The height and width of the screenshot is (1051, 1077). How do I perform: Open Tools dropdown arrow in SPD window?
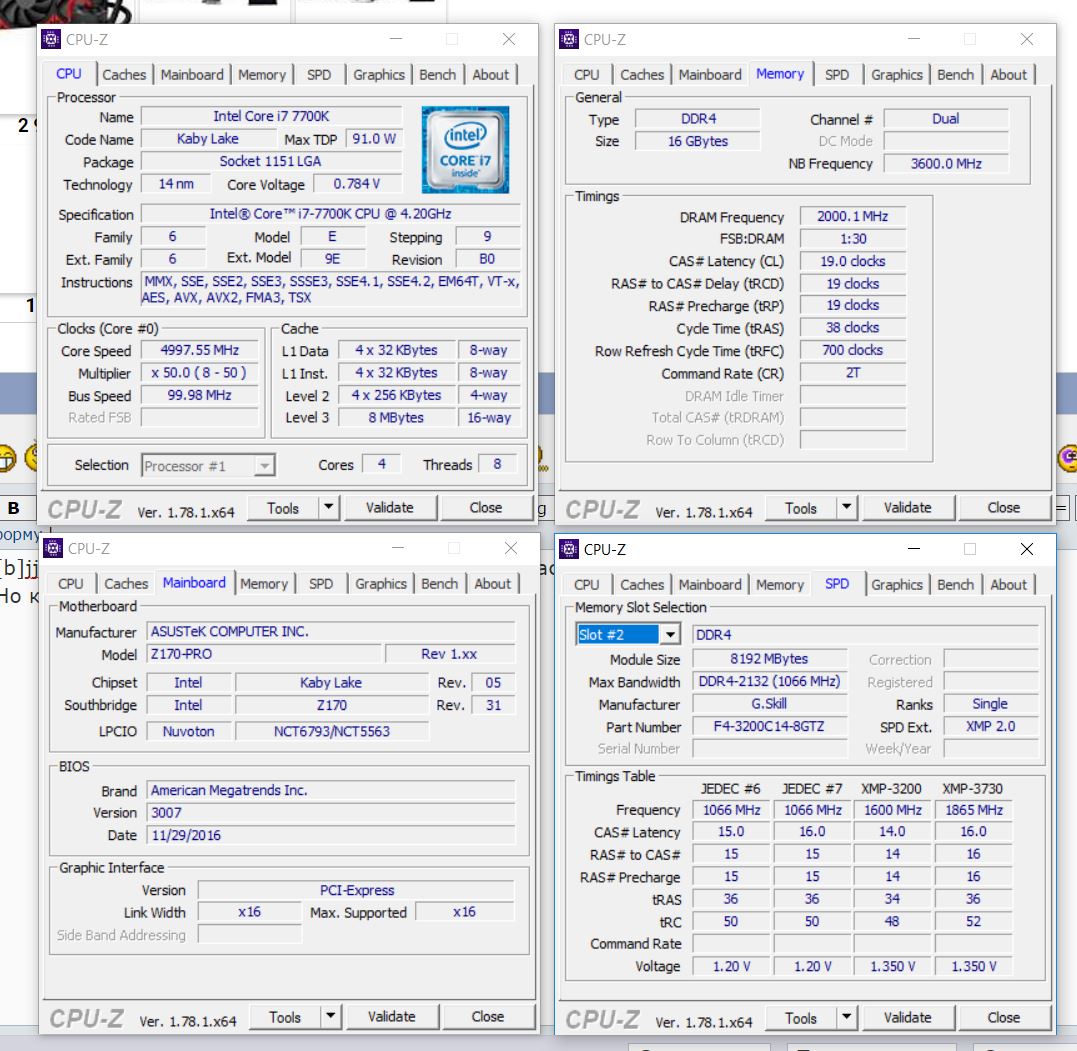click(x=846, y=1017)
